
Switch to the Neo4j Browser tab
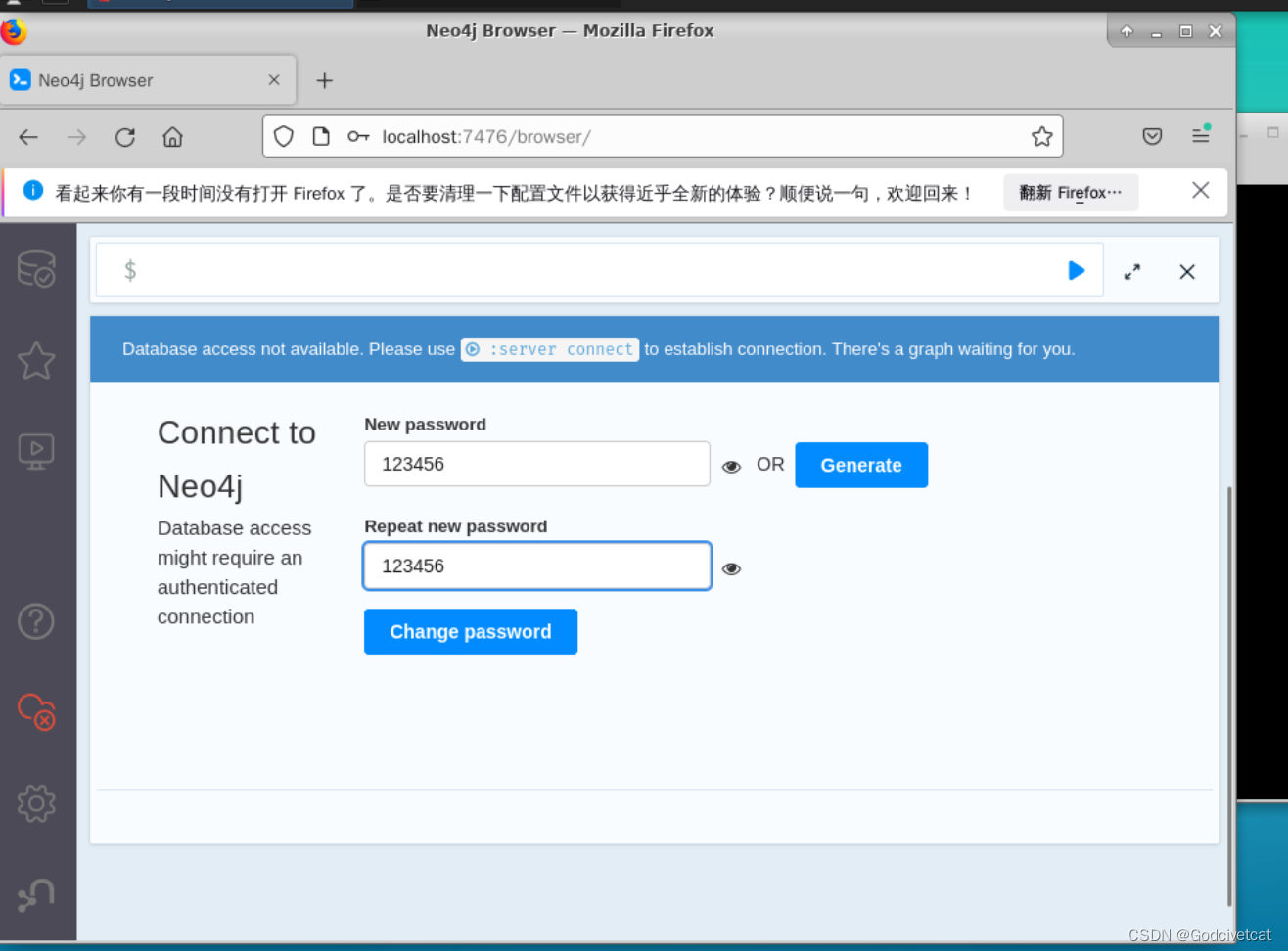click(135, 79)
